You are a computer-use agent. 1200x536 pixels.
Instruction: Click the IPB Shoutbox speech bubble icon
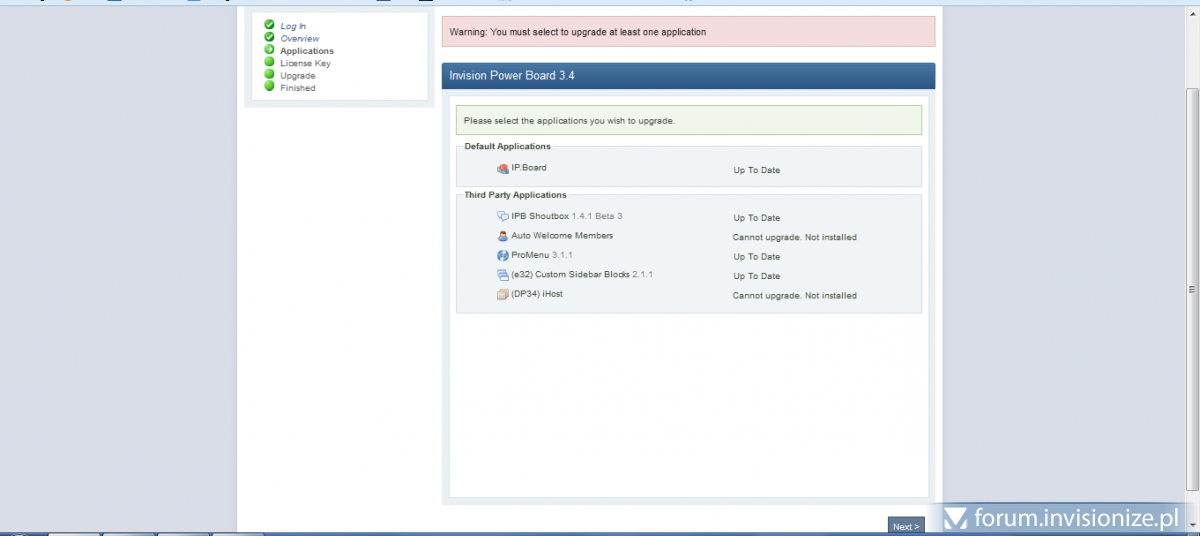click(503, 216)
